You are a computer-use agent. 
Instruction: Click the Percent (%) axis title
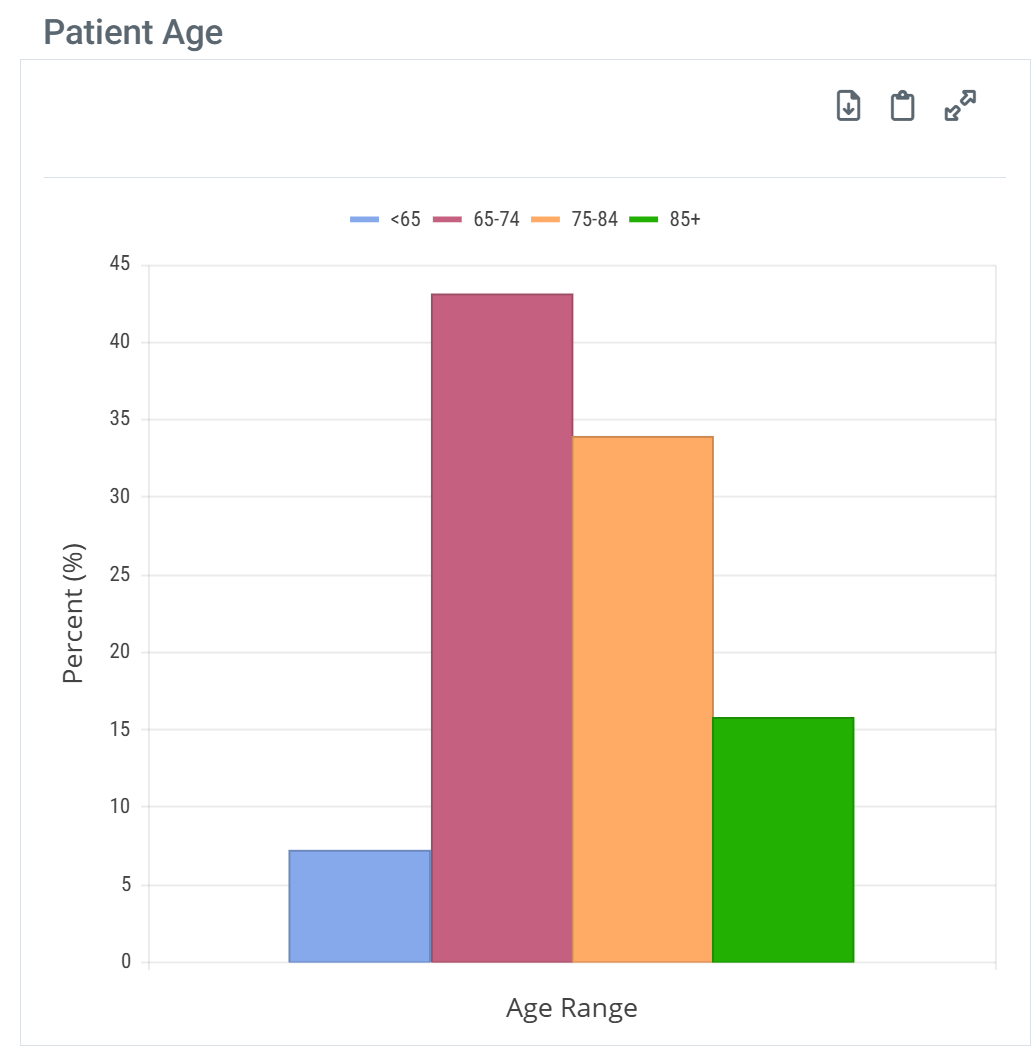click(x=73, y=613)
